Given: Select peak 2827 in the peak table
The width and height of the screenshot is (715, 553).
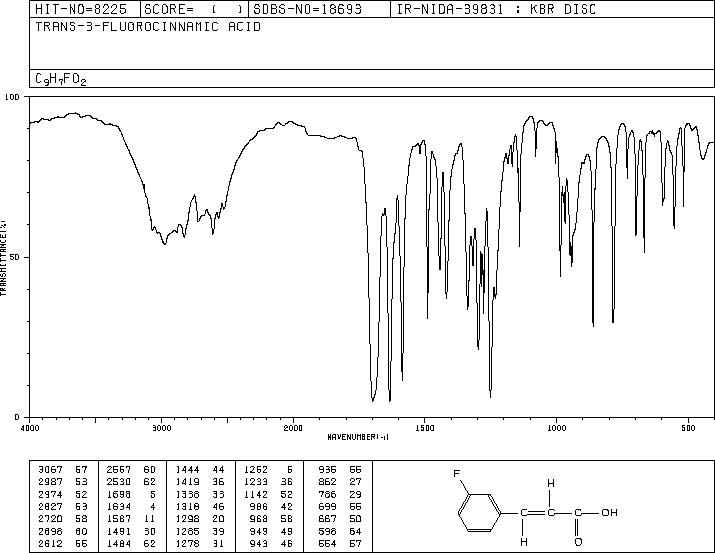Looking at the screenshot, I should point(51,506).
